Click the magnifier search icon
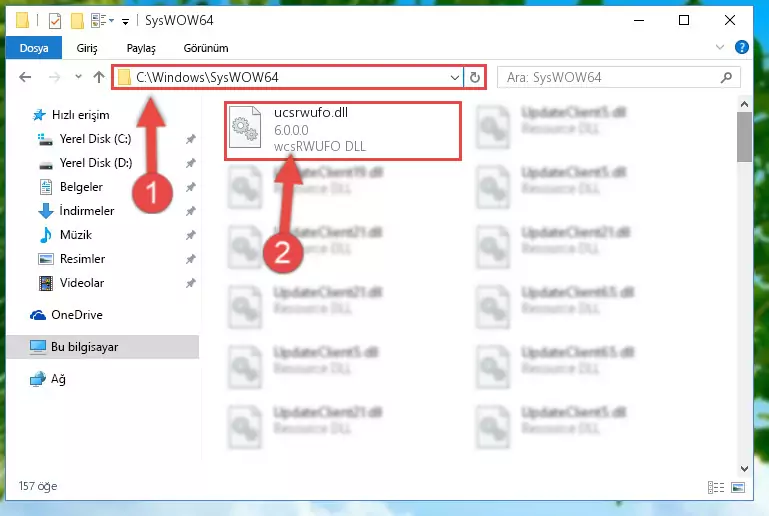Screen dimensions: 769x516 [726, 77]
